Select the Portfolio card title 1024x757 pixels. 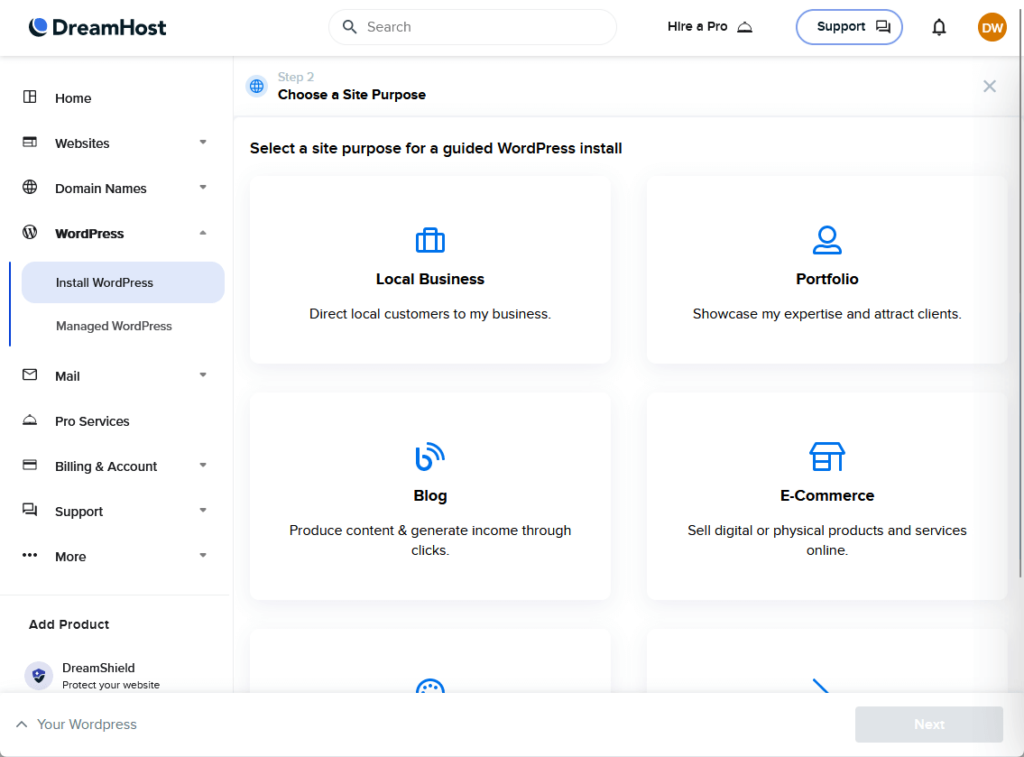tap(827, 279)
